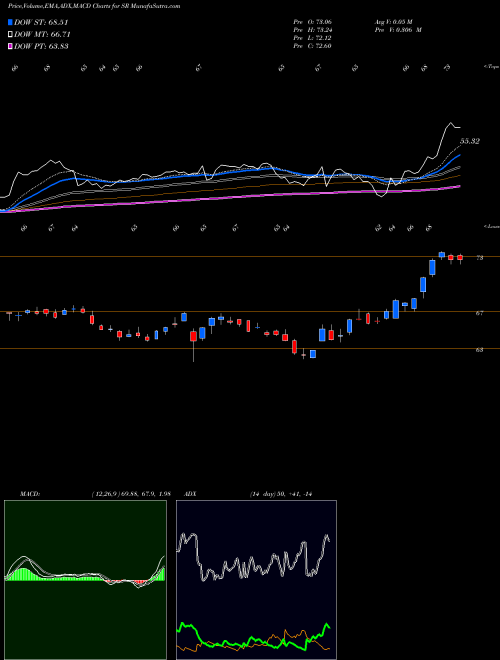Click the Pre L: 72.12 value
This screenshot has width=500, height=660.
313,38
